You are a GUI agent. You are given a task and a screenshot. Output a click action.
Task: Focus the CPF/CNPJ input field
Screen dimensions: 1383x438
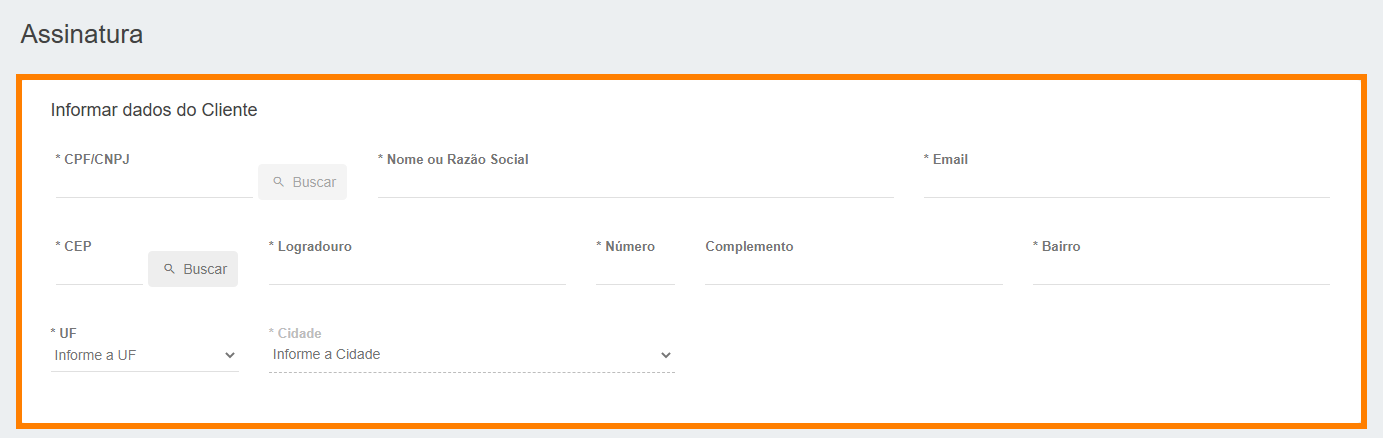[x=154, y=184]
